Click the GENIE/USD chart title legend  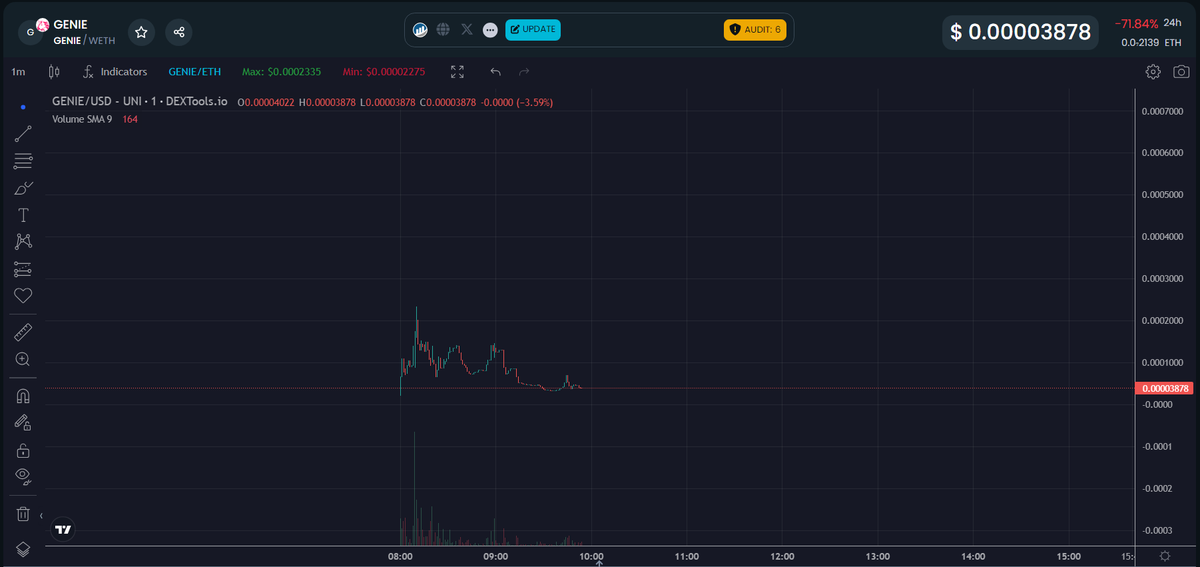click(x=140, y=102)
